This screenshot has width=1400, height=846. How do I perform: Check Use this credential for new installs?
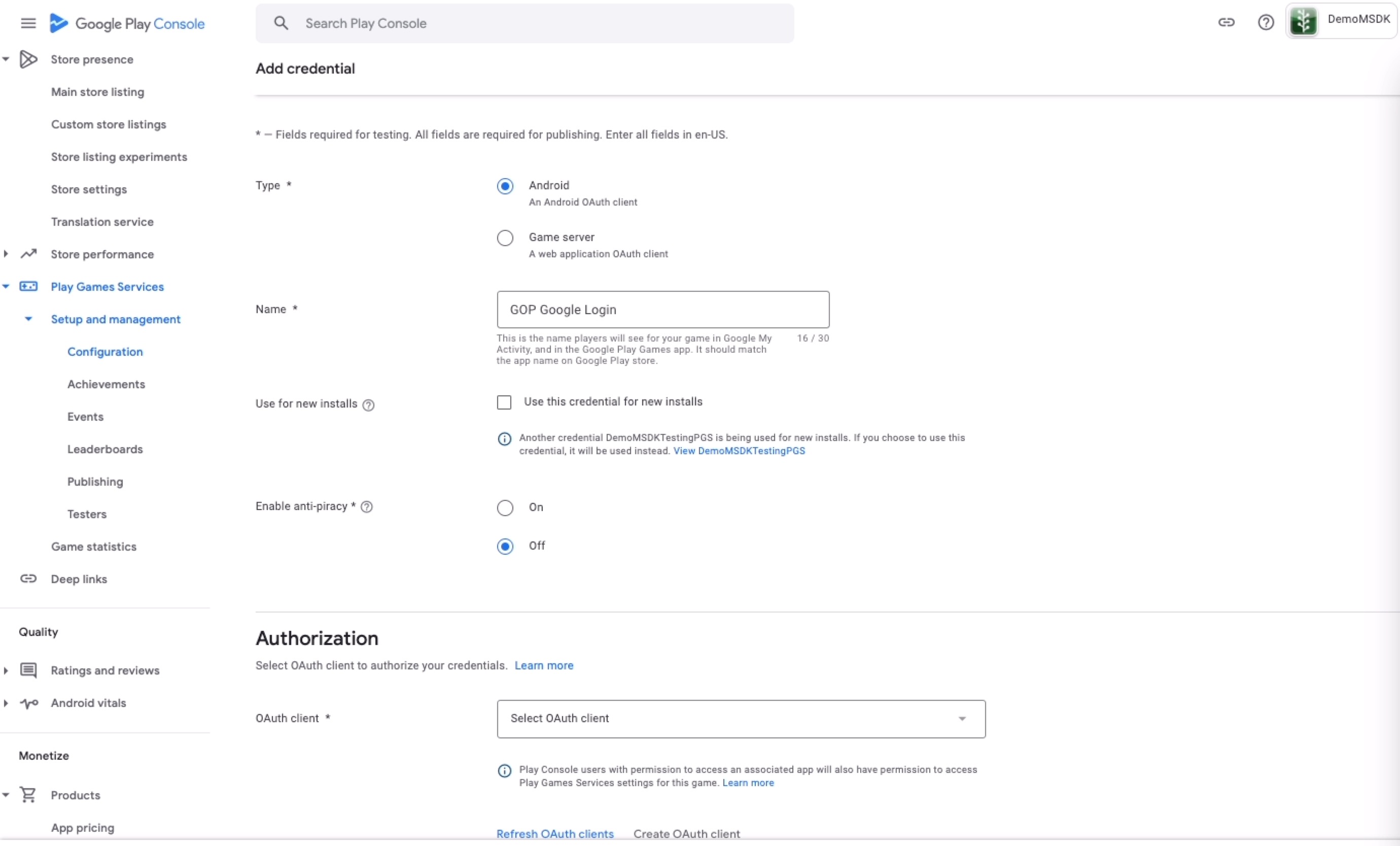coord(504,402)
